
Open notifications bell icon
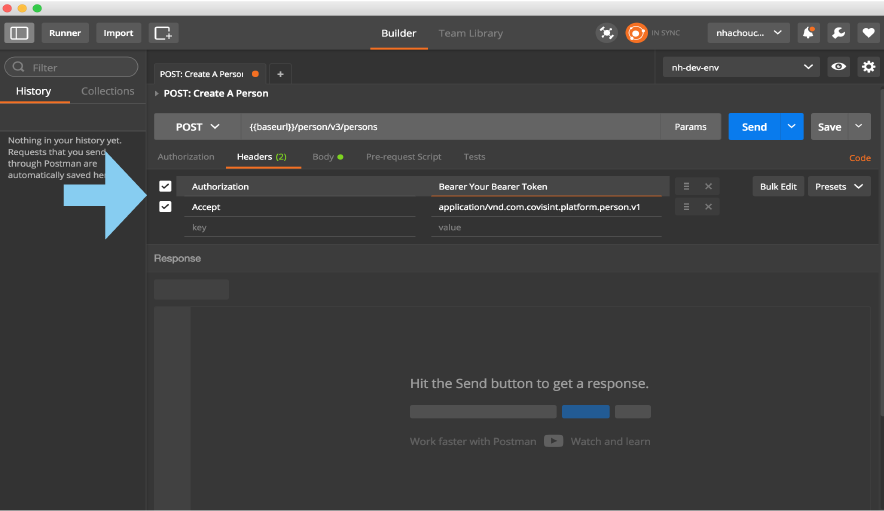click(808, 33)
